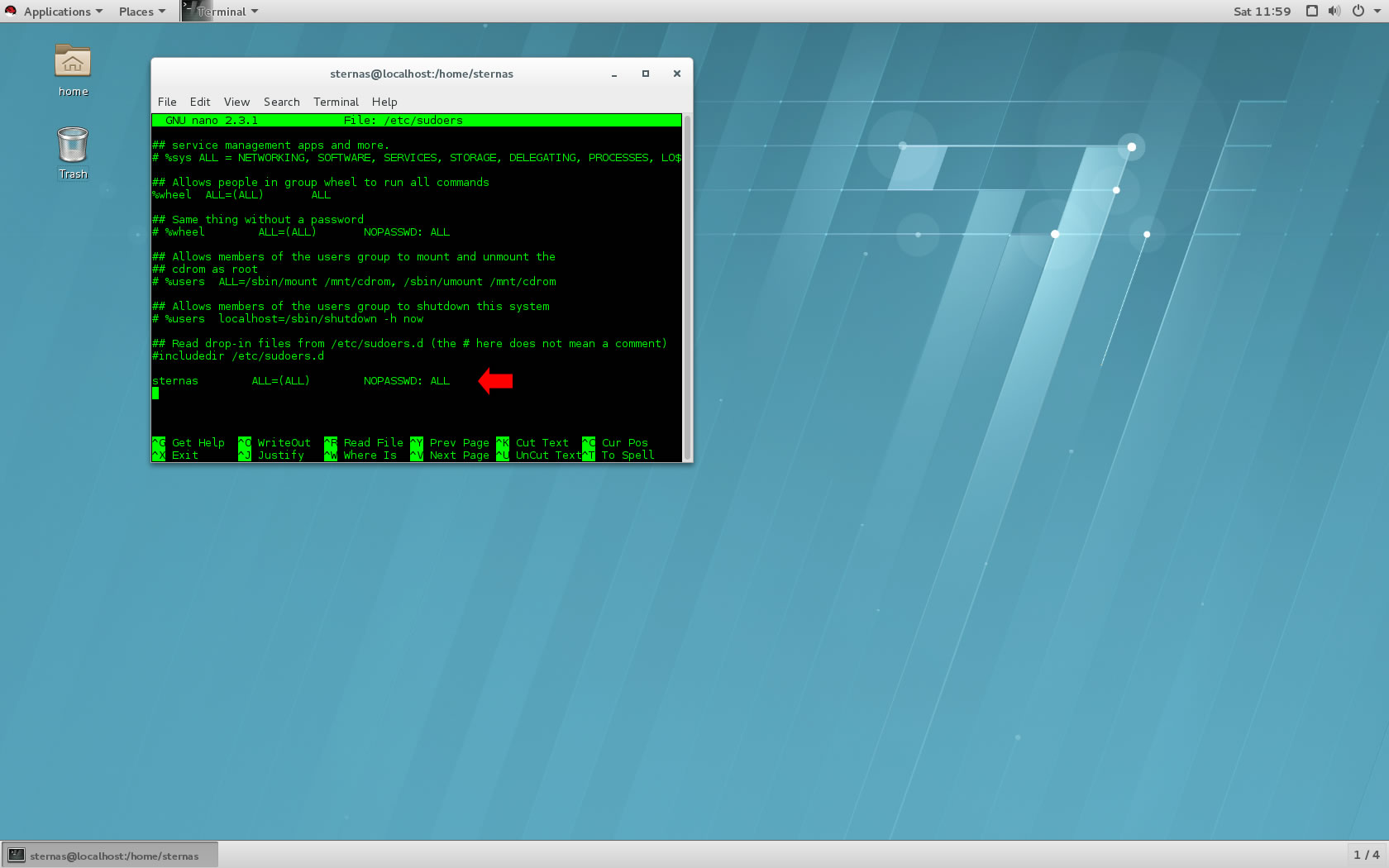Click the 'Read File' shortcut label
The image size is (1389, 868).
[x=374, y=443]
